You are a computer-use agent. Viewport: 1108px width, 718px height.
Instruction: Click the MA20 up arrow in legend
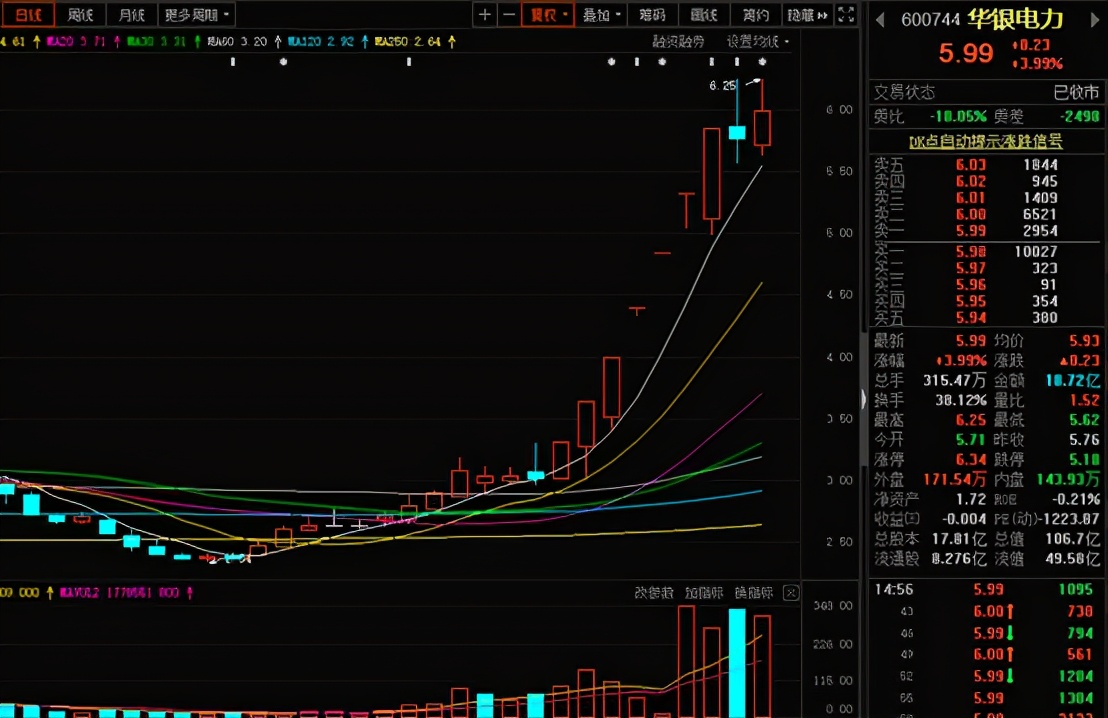tap(117, 42)
